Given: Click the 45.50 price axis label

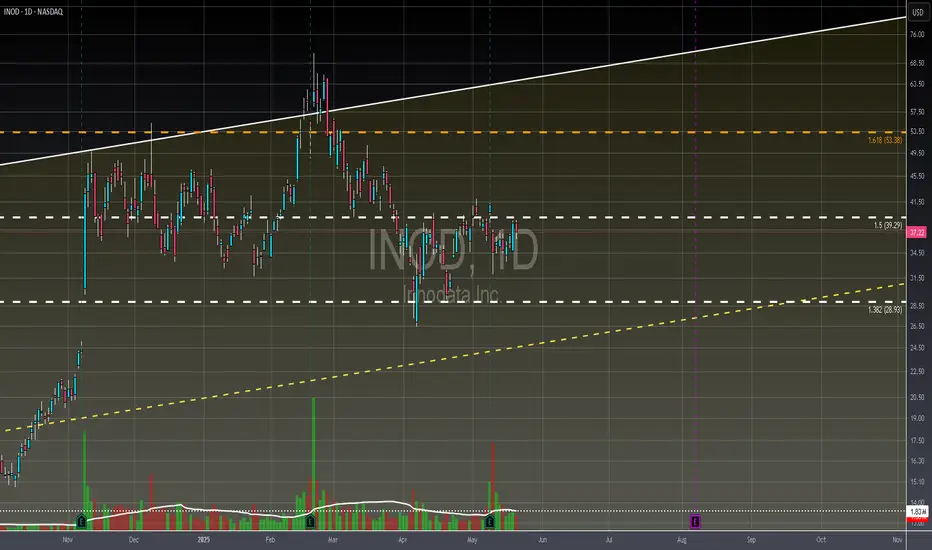Looking at the screenshot, I should click(917, 176).
